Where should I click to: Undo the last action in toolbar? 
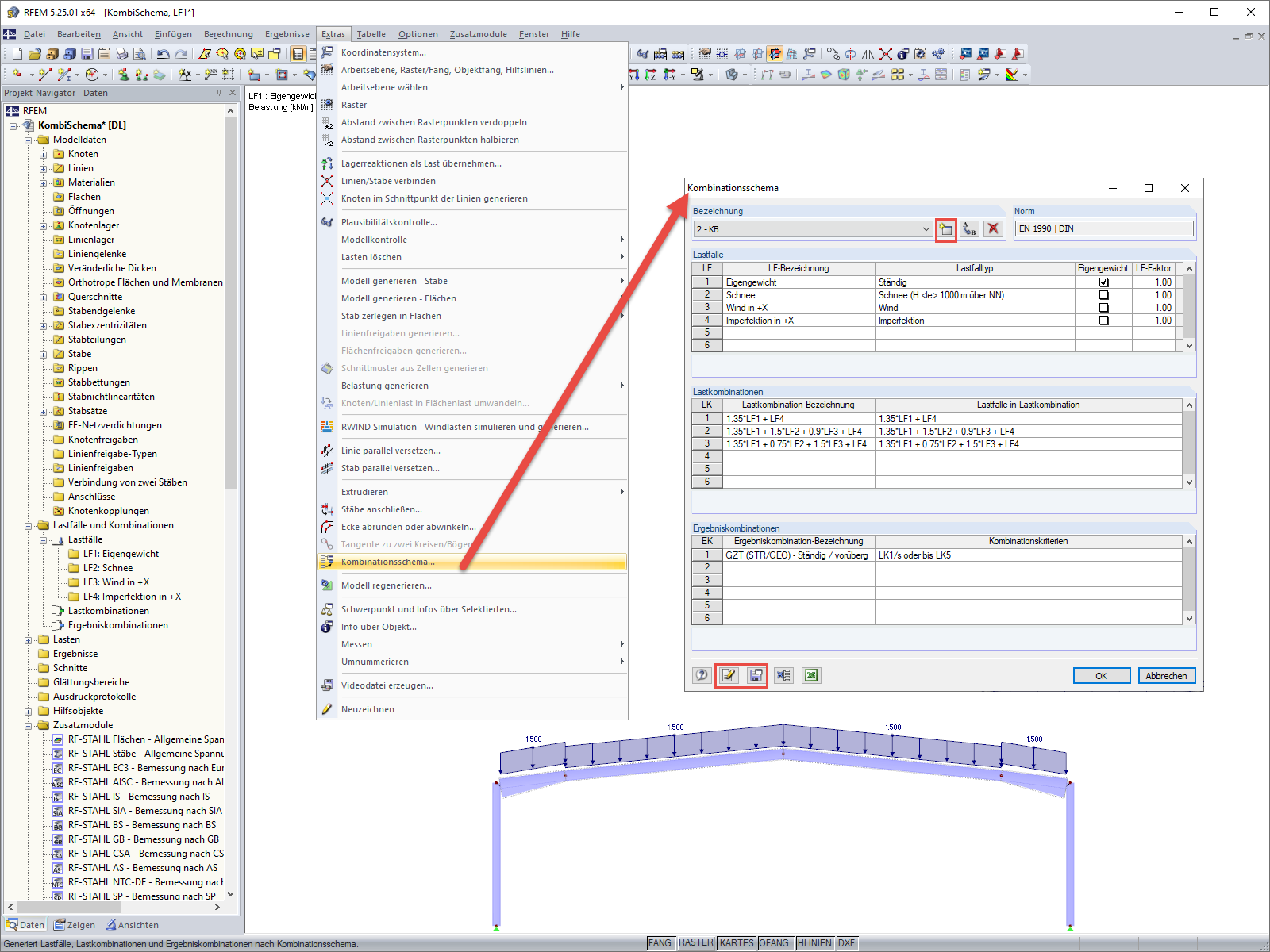[x=164, y=54]
